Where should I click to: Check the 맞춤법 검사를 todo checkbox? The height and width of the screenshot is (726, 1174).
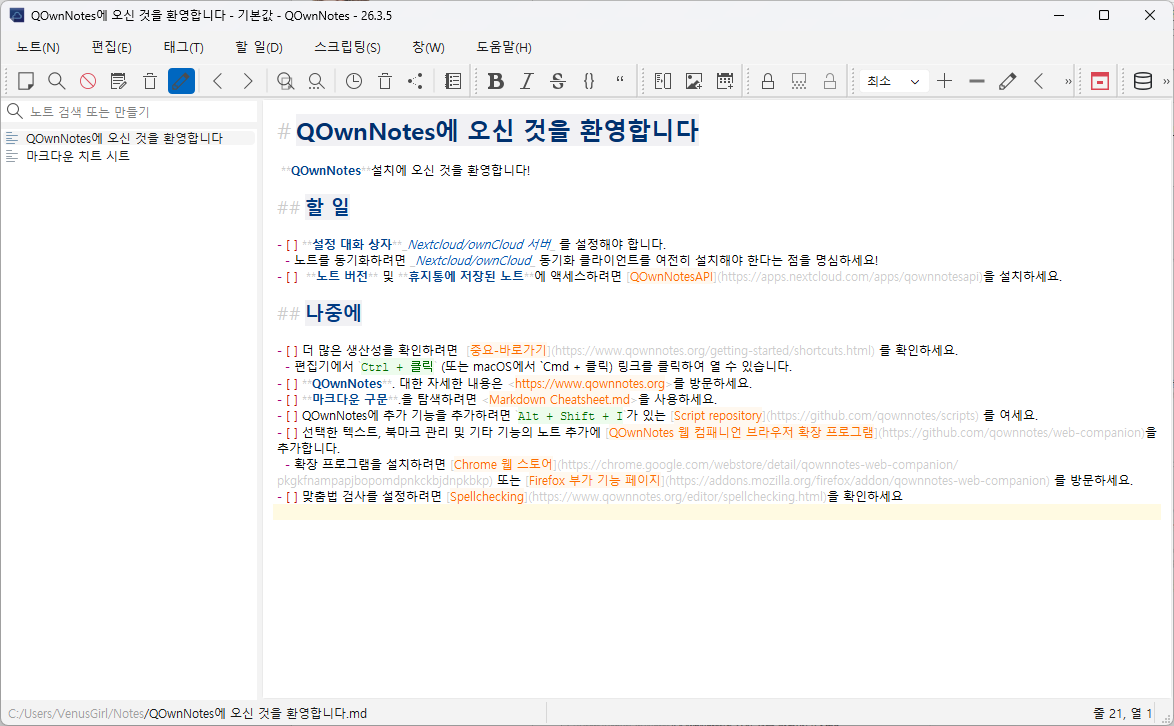tap(292, 497)
